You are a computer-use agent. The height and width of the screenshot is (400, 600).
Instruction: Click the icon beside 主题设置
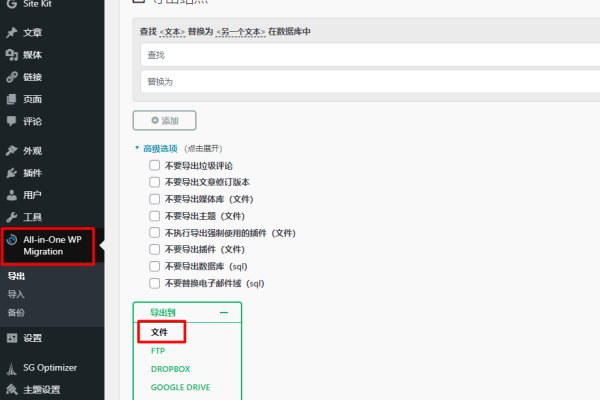12,390
